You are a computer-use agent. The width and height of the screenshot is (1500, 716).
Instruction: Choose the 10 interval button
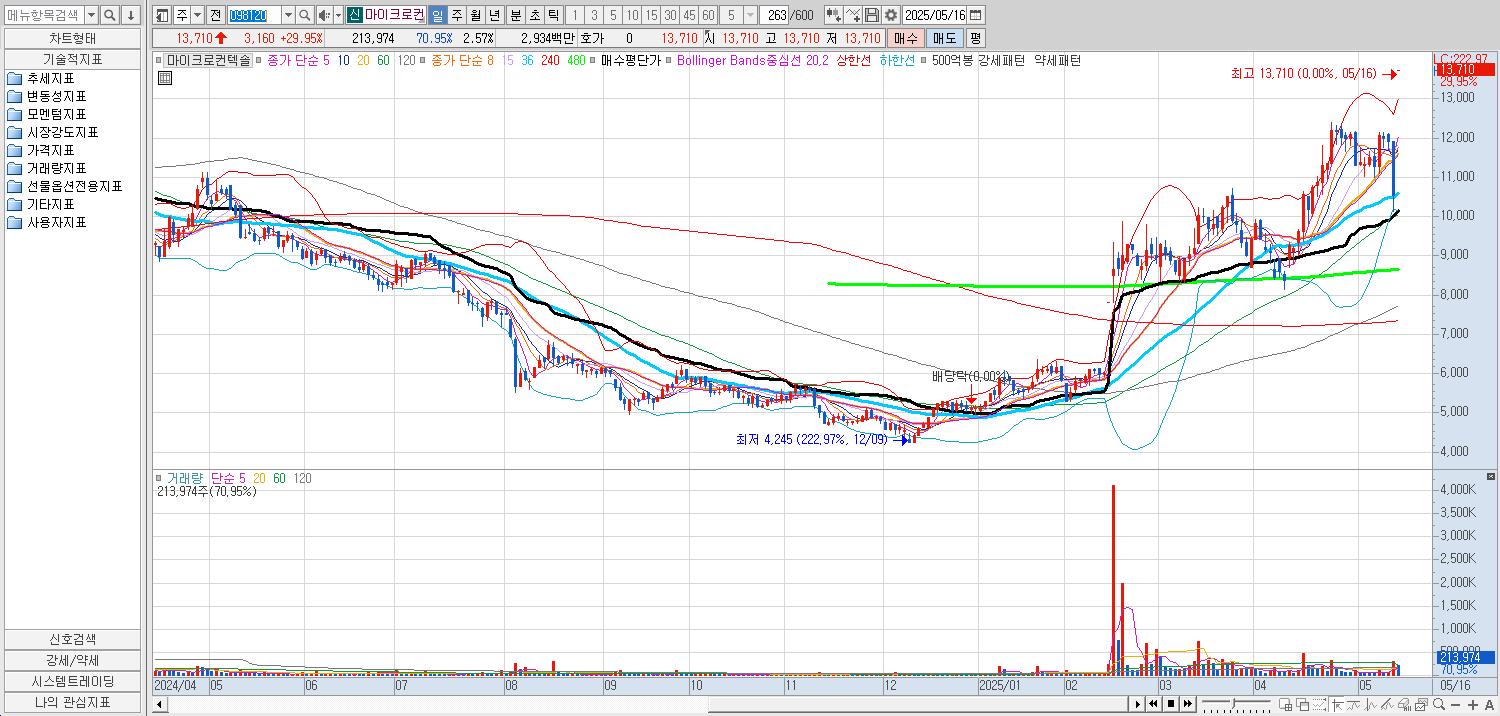tap(632, 15)
